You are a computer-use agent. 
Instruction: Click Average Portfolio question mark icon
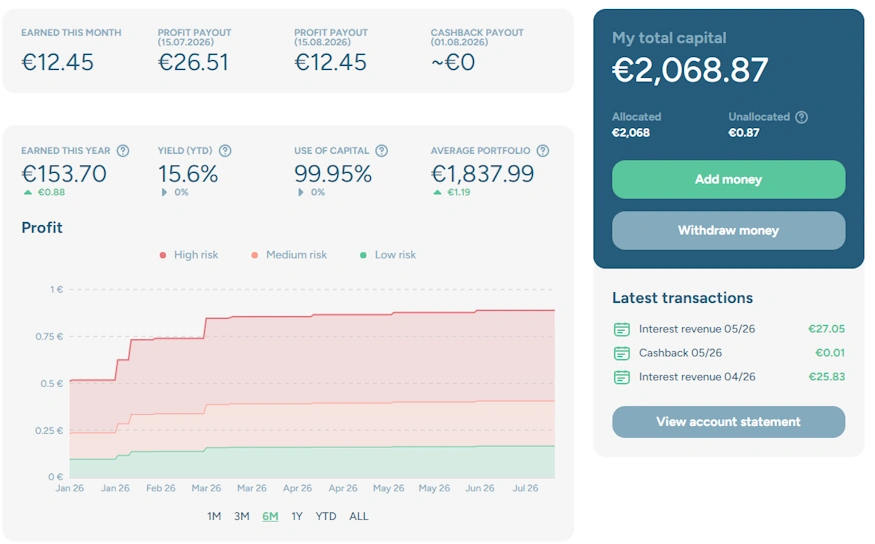pos(542,151)
